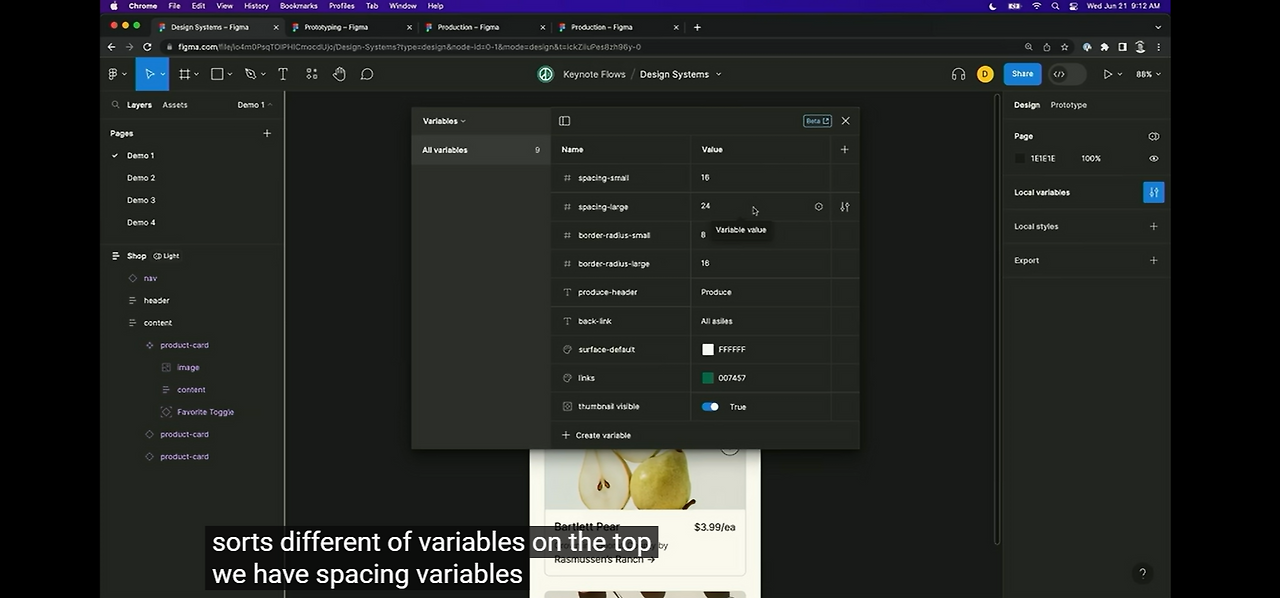
Task: Select the nav layer
Action: click(150, 278)
